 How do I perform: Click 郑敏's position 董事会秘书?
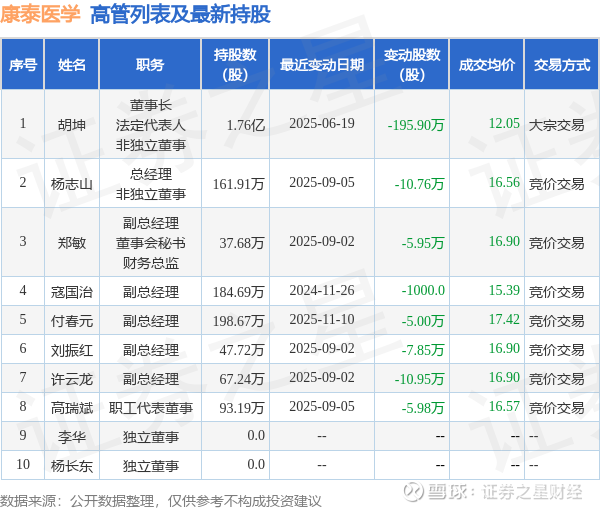click(x=151, y=243)
